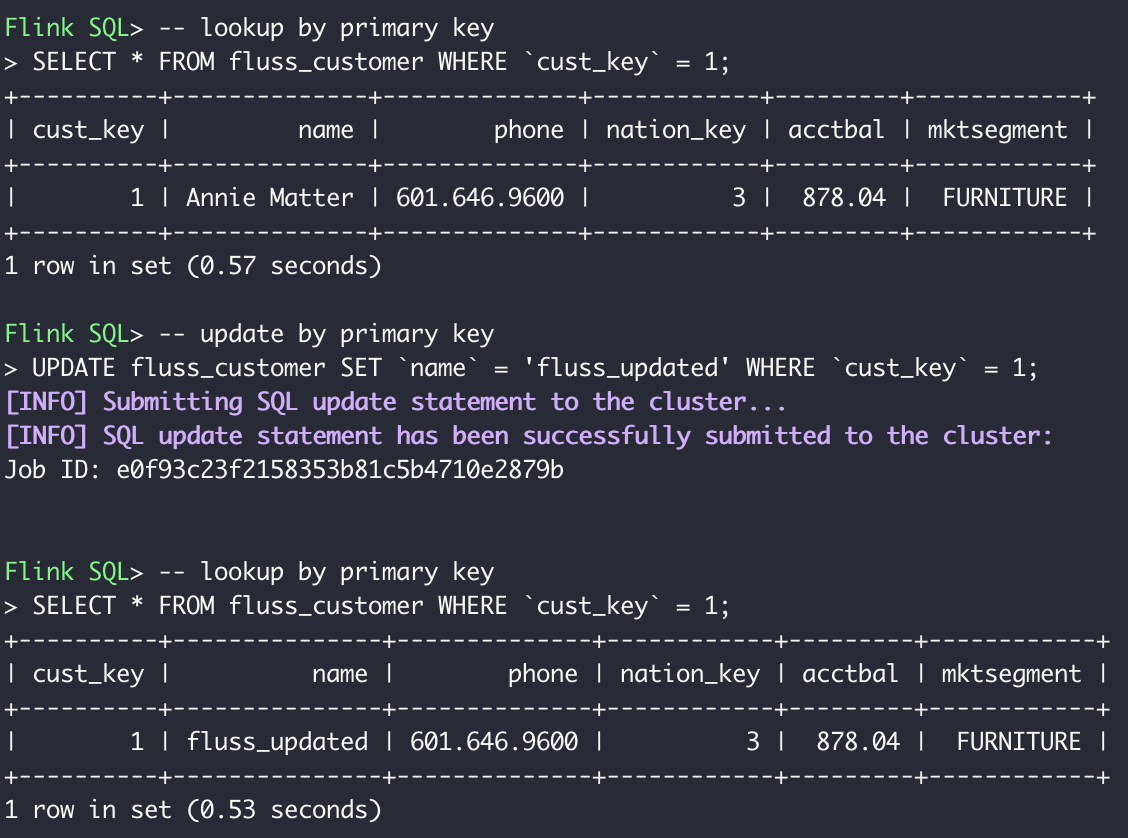Image resolution: width=1128 pixels, height=838 pixels.
Task: Click the mktsegment header in first table
Action: (x=997, y=130)
